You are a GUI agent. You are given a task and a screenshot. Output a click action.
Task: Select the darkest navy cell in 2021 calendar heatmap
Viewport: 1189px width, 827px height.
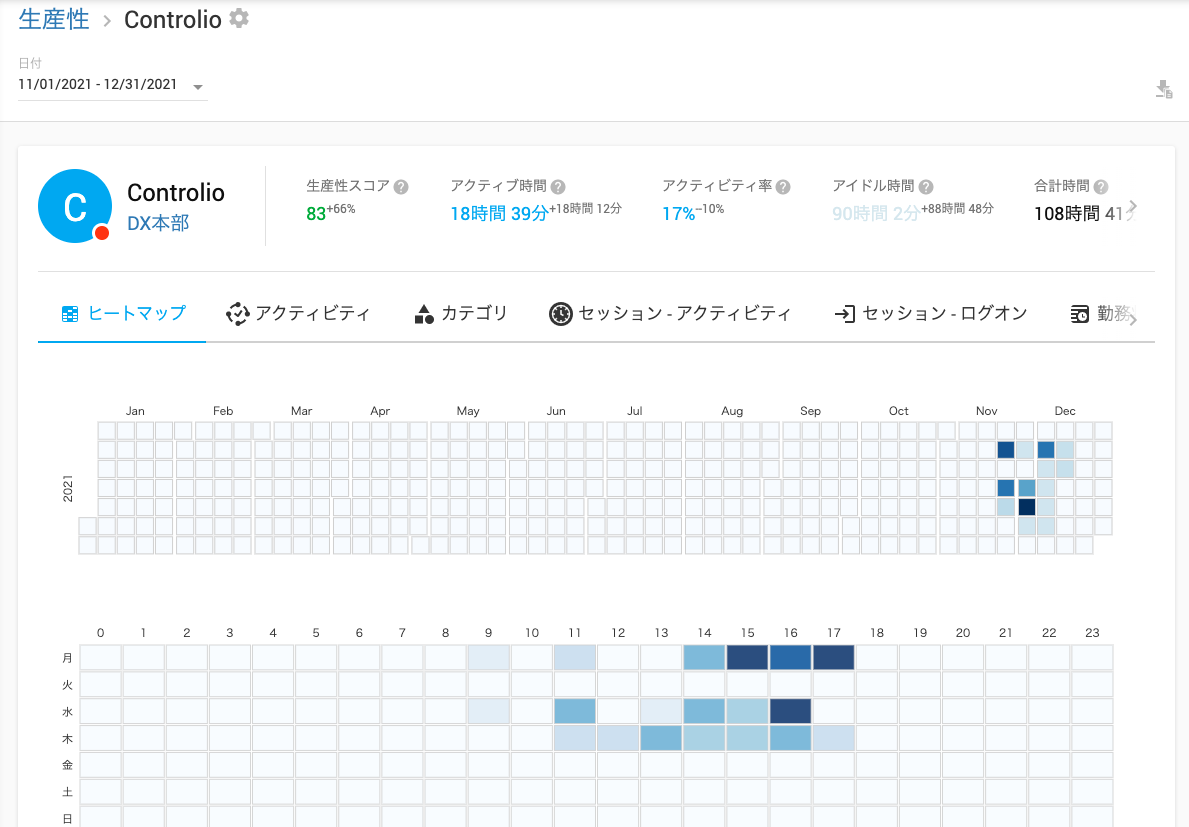click(x=1026, y=506)
